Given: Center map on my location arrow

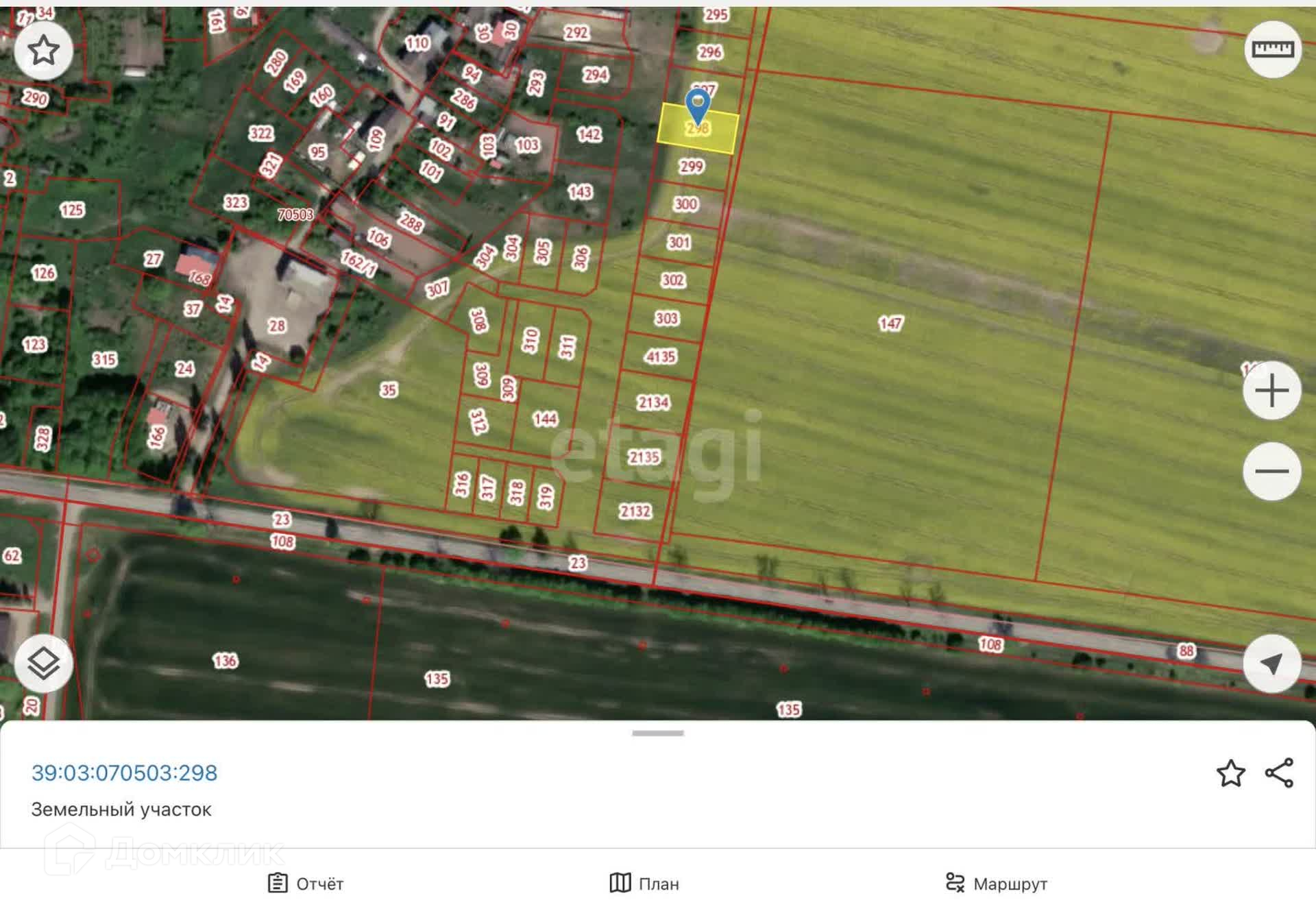Looking at the screenshot, I should (1271, 663).
